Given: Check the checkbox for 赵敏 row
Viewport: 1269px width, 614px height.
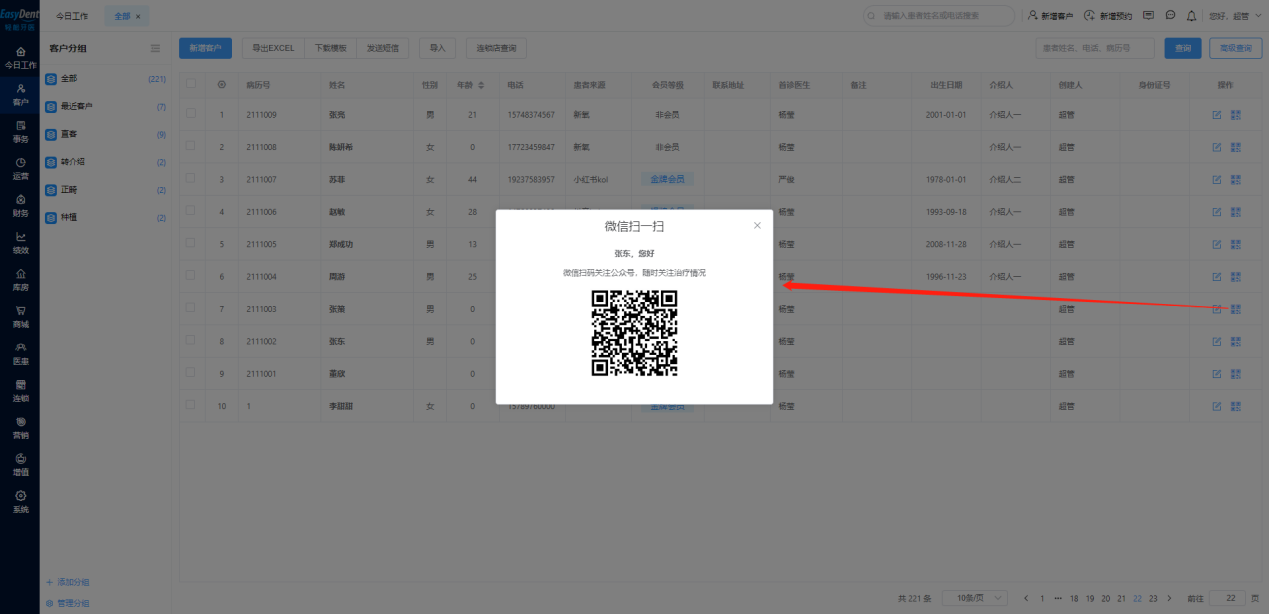Looking at the screenshot, I should coord(191,212).
